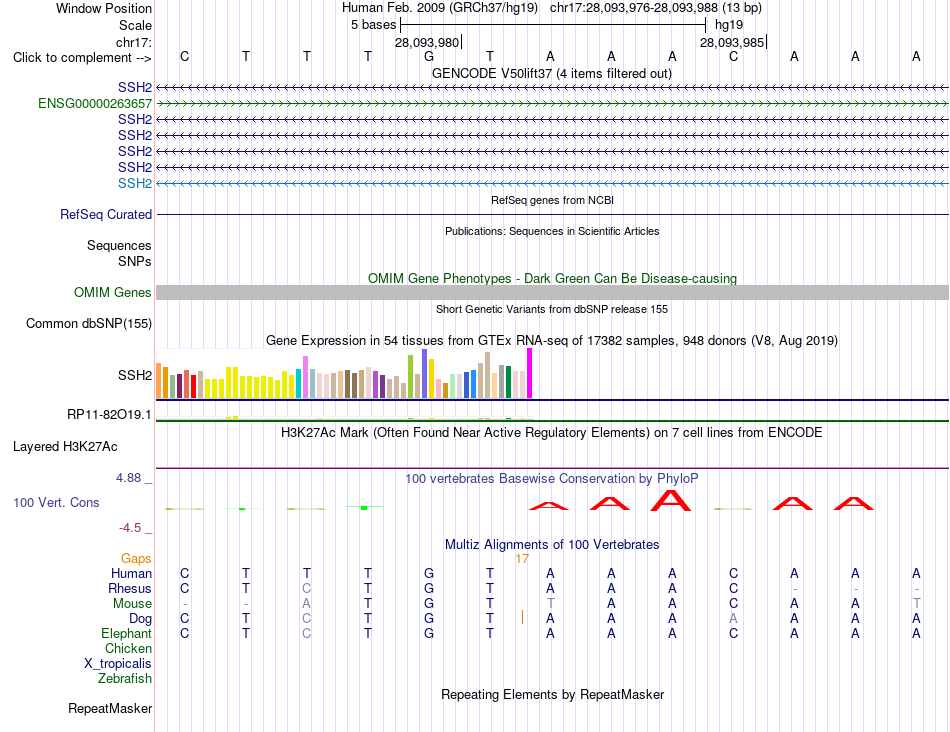Image resolution: width=950 pixels, height=732 pixels.
Task: Select the green ENSG00000263657 gene label
Action: (x=95, y=104)
